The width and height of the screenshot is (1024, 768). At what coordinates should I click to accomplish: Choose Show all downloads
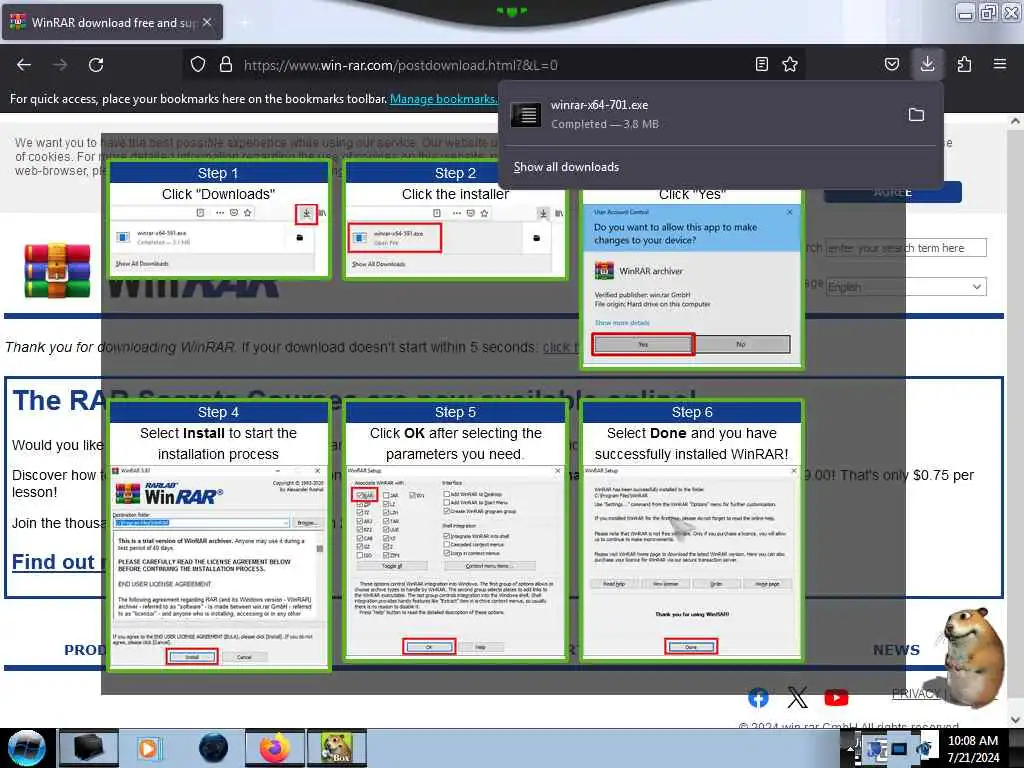(x=566, y=167)
